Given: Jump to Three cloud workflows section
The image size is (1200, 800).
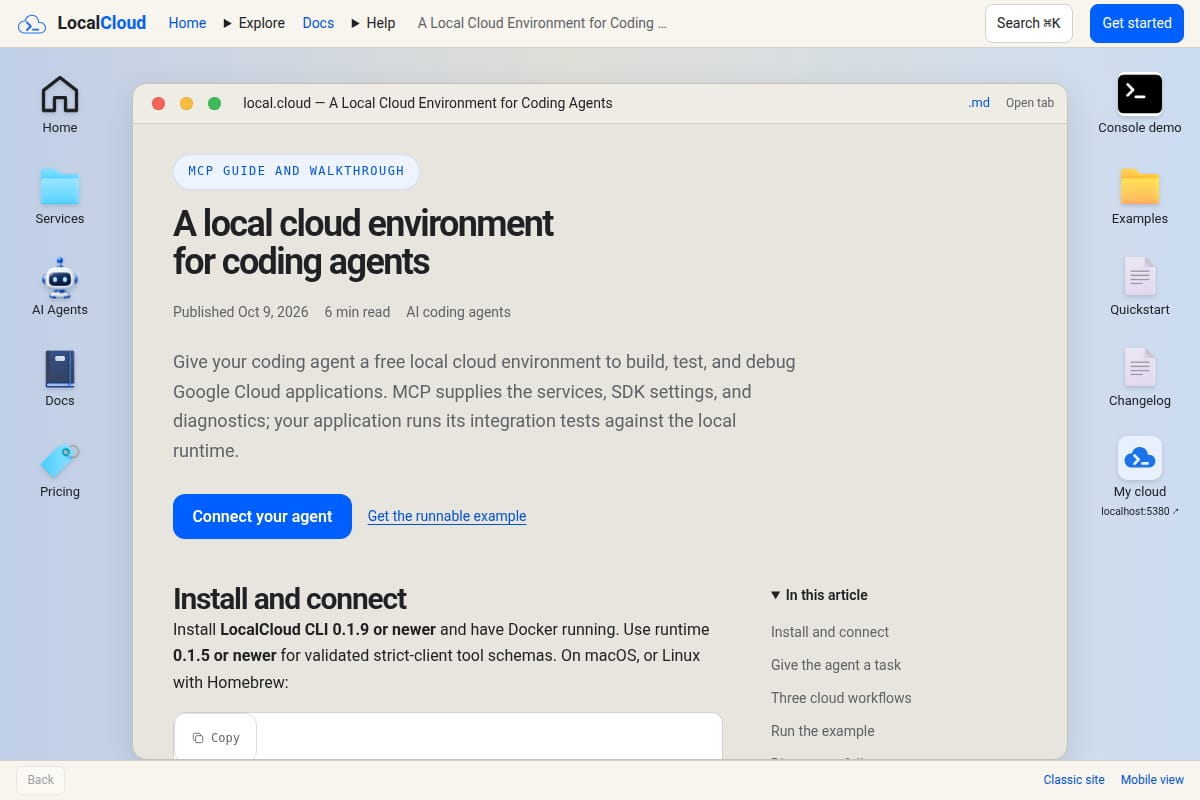Looking at the screenshot, I should pos(841,698).
